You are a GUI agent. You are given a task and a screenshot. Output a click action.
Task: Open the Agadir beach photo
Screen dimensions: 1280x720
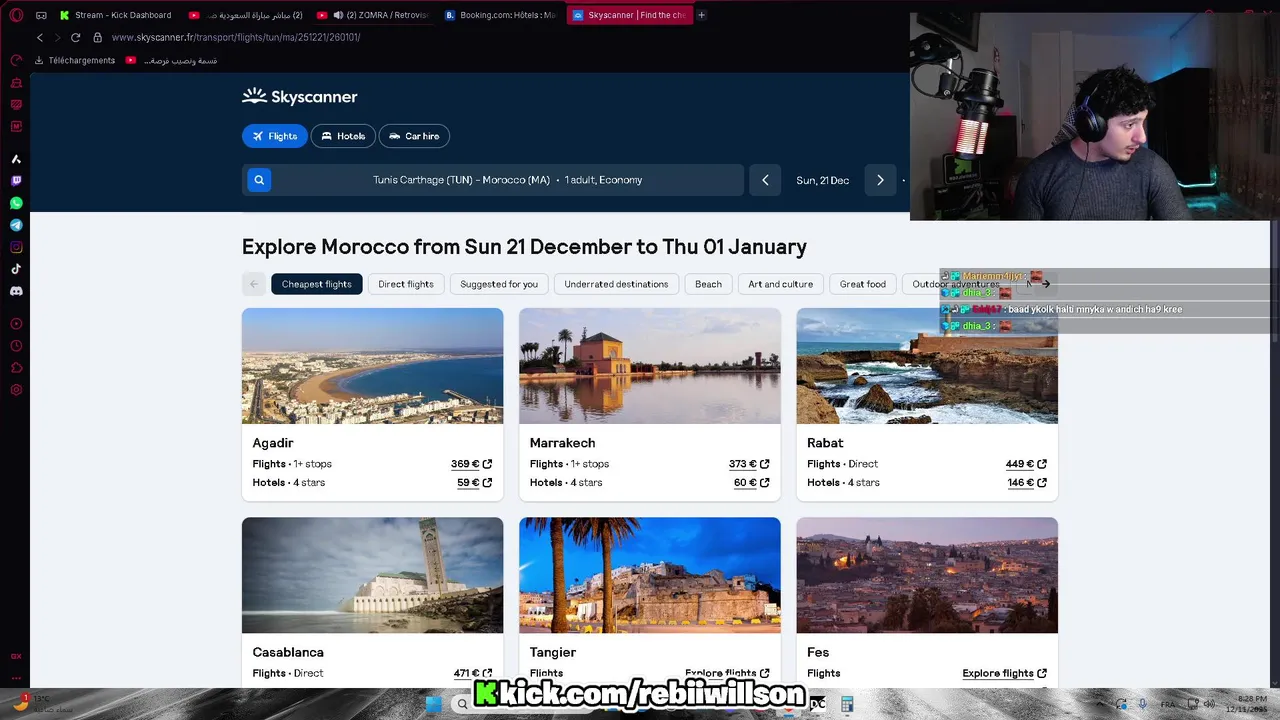point(372,366)
